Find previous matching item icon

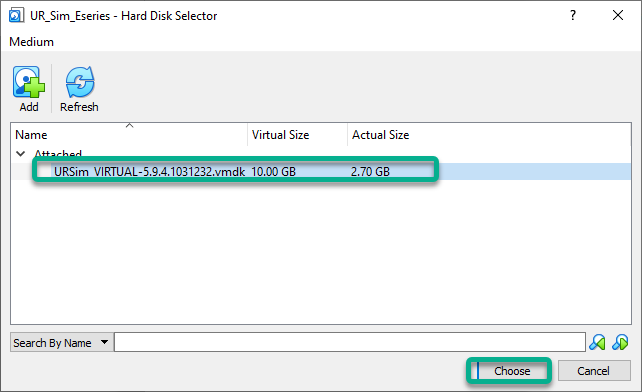(597, 342)
